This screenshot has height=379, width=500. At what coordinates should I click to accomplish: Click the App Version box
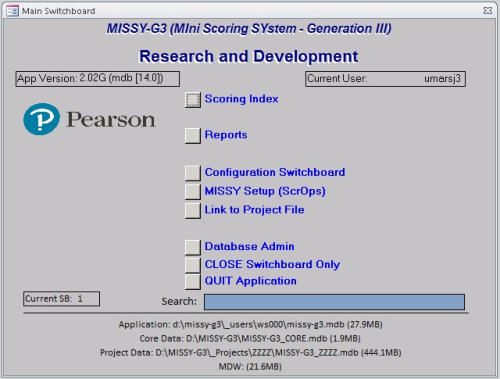click(98, 79)
